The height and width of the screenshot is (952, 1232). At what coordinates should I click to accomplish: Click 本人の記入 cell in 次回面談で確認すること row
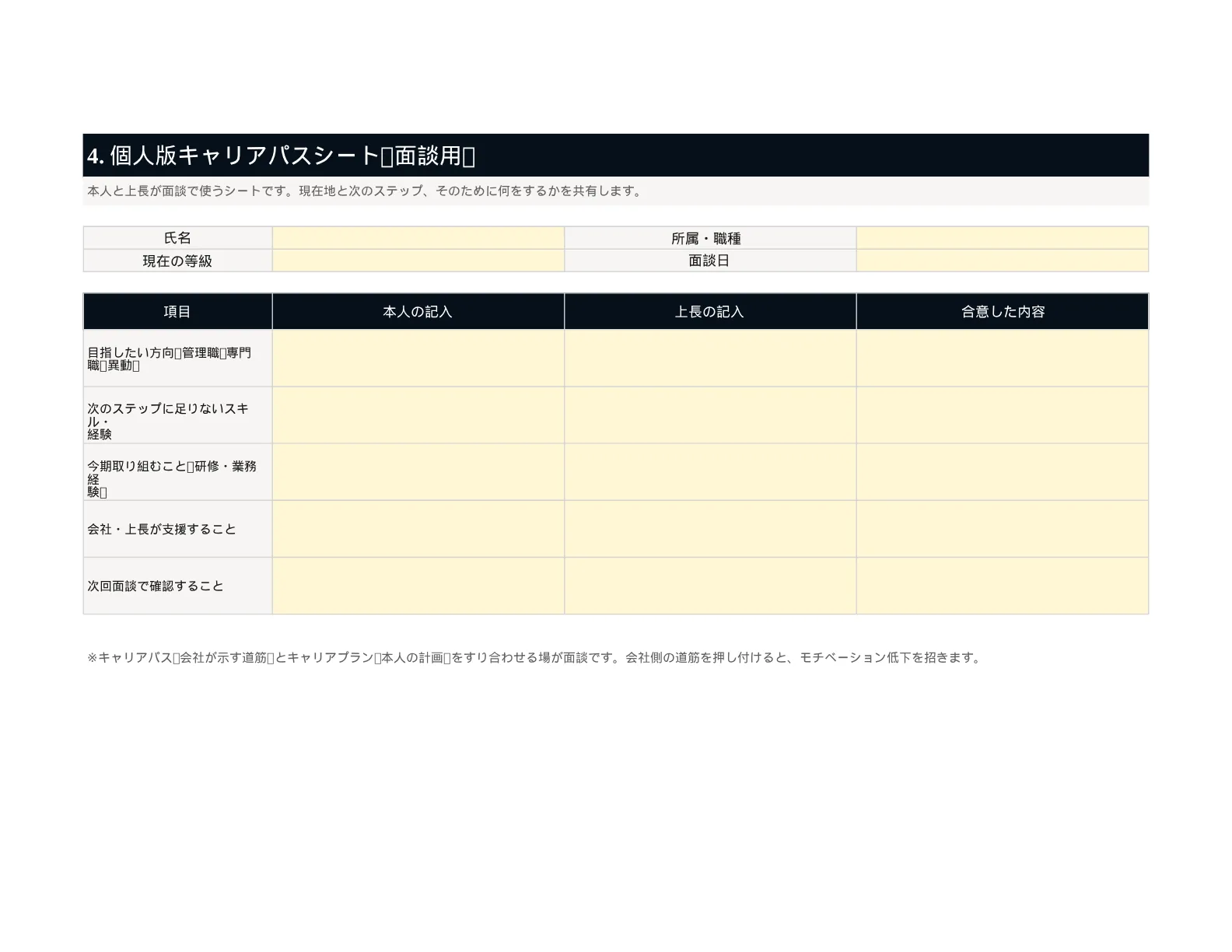point(418,586)
